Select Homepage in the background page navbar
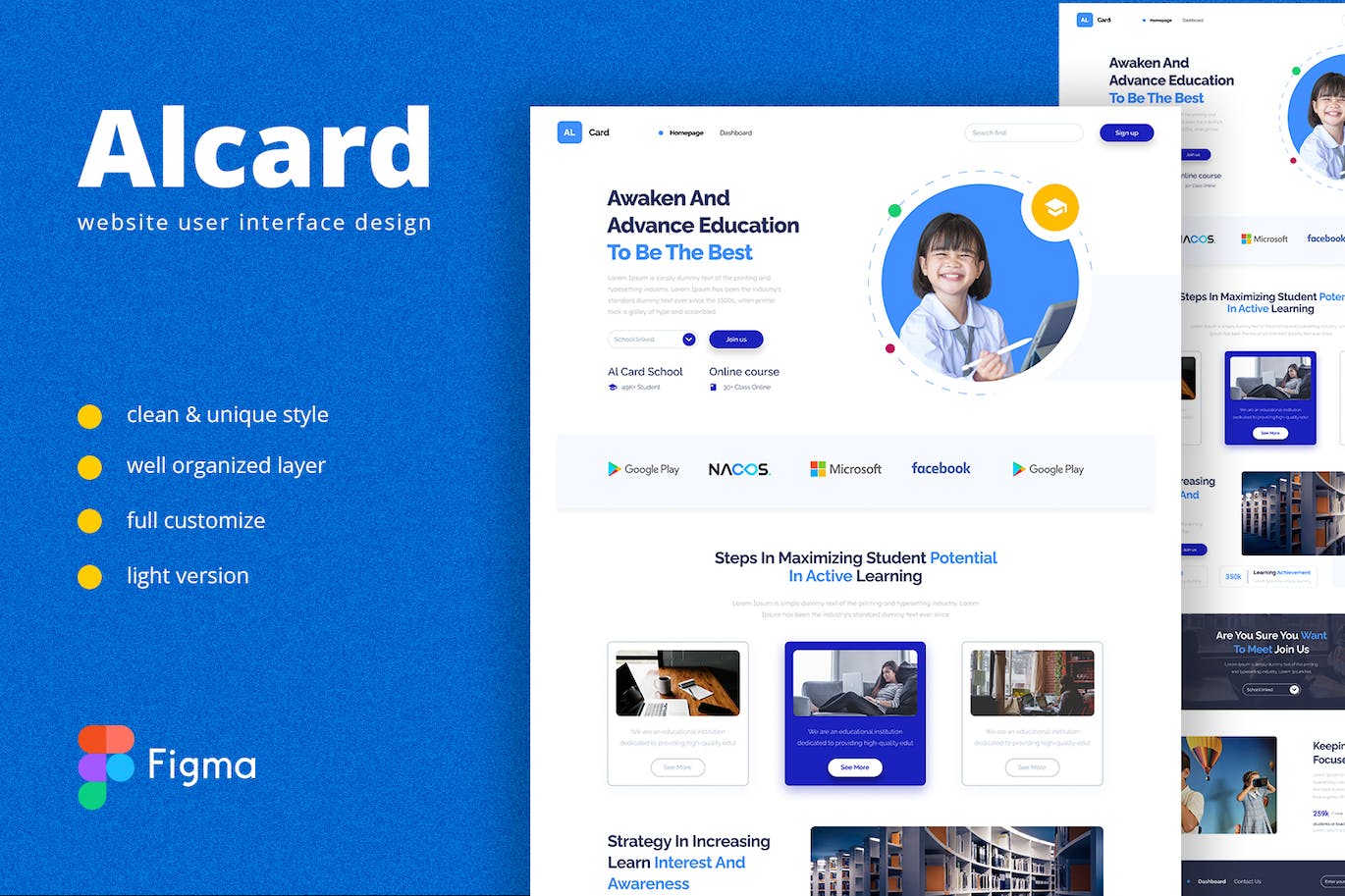1345x896 pixels. click(1160, 20)
